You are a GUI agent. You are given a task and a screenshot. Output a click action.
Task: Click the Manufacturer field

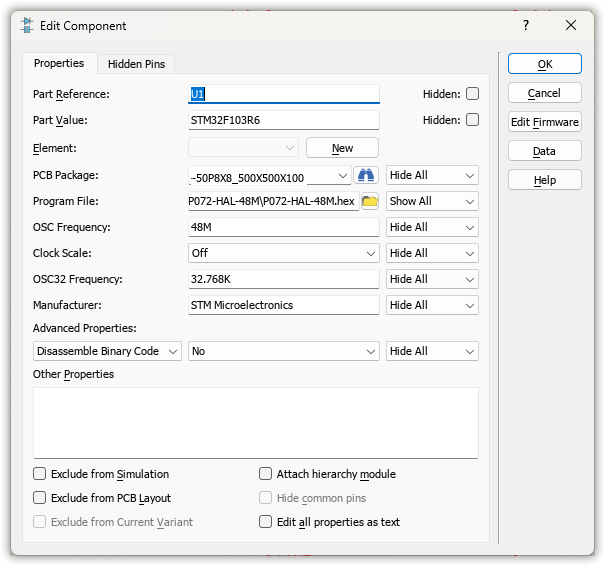coord(284,305)
